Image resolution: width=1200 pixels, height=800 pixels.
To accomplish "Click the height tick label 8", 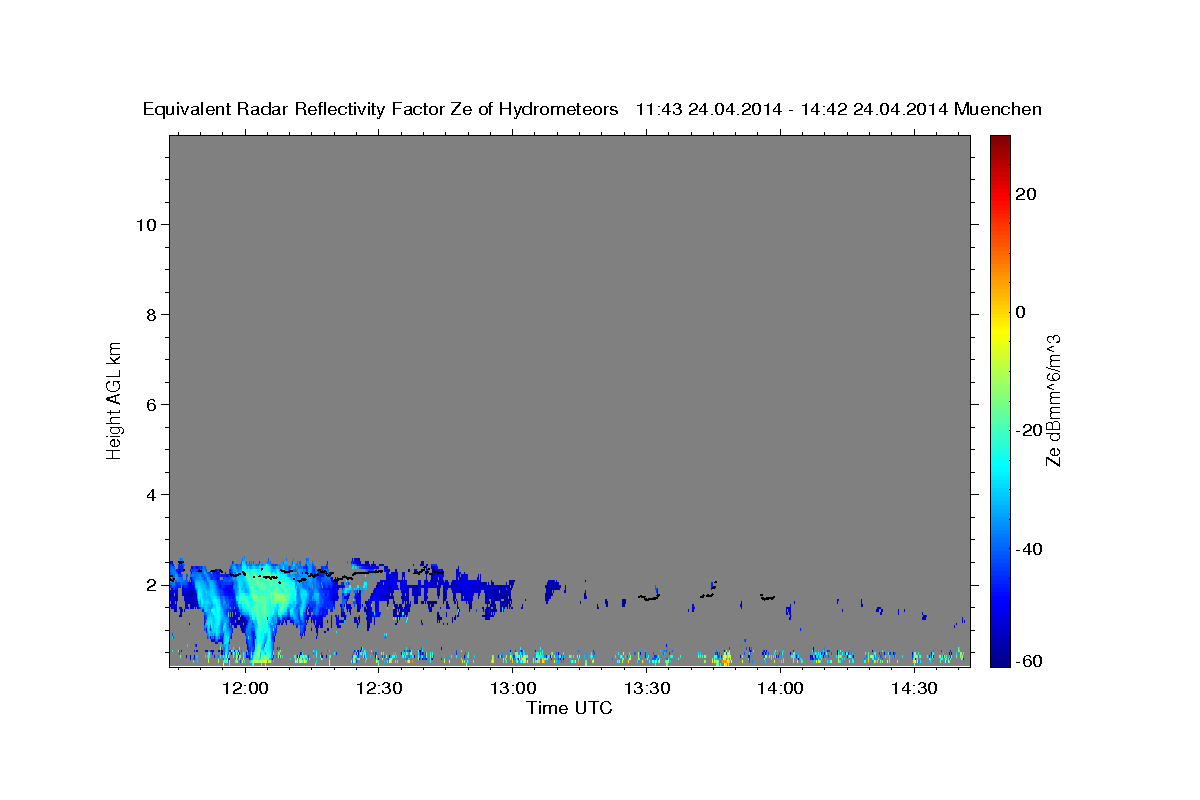I will (152, 314).
